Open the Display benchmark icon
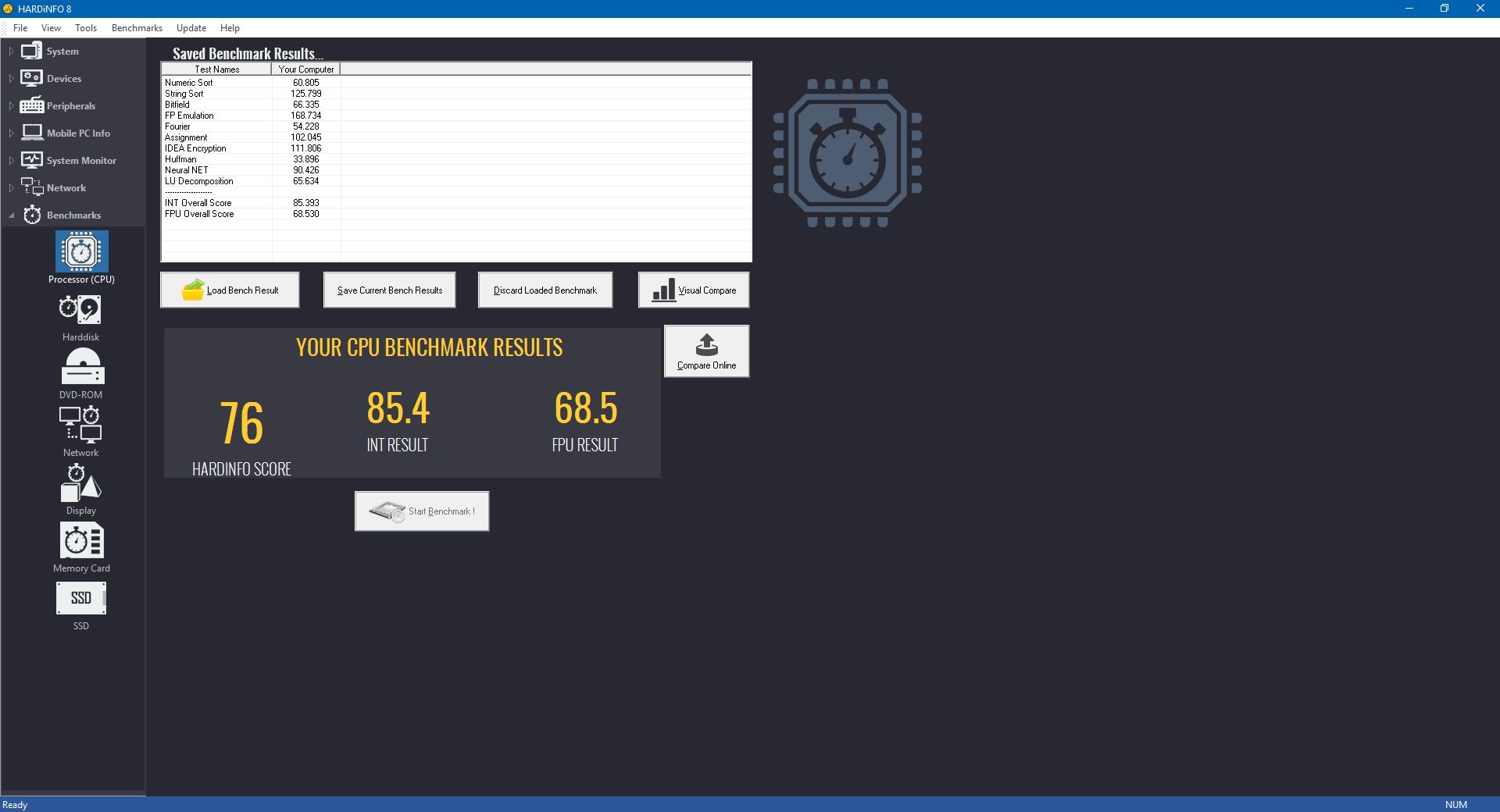Image resolution: width=1500 pixels, height=812 pixels. pos(80,483)
